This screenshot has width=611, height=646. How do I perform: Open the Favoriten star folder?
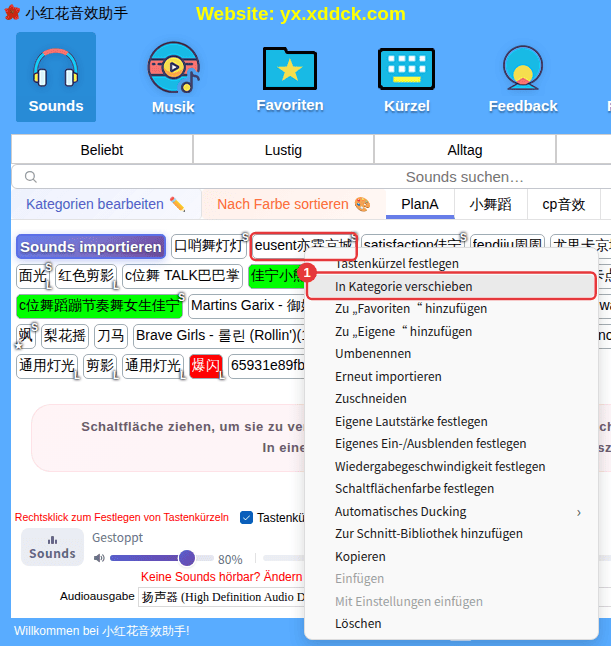tap(290, 80)
